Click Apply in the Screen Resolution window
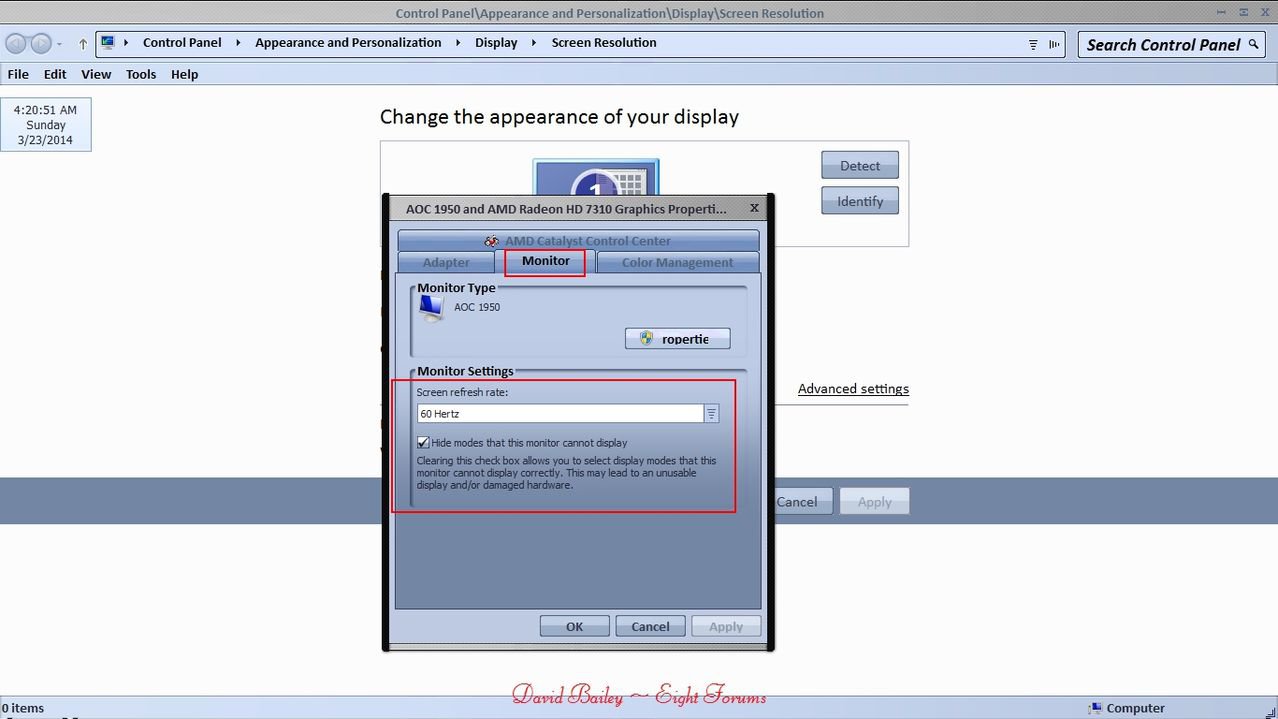This screenshot has width=1278, height=719. [874, 502]
